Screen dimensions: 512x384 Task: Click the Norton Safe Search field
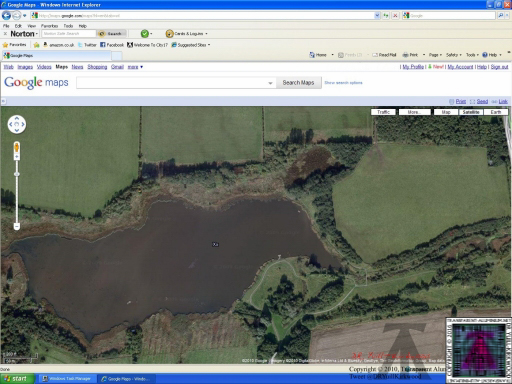point(69,34)
